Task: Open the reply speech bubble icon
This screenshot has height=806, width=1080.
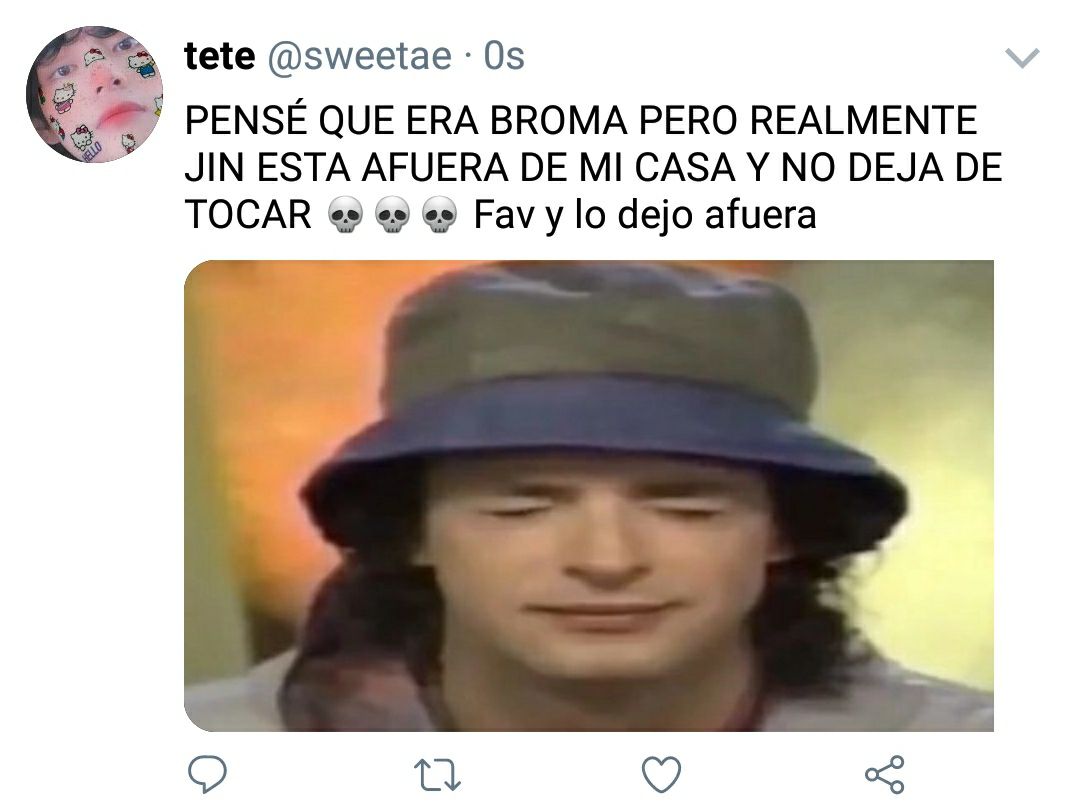Action: coord(207,774)
